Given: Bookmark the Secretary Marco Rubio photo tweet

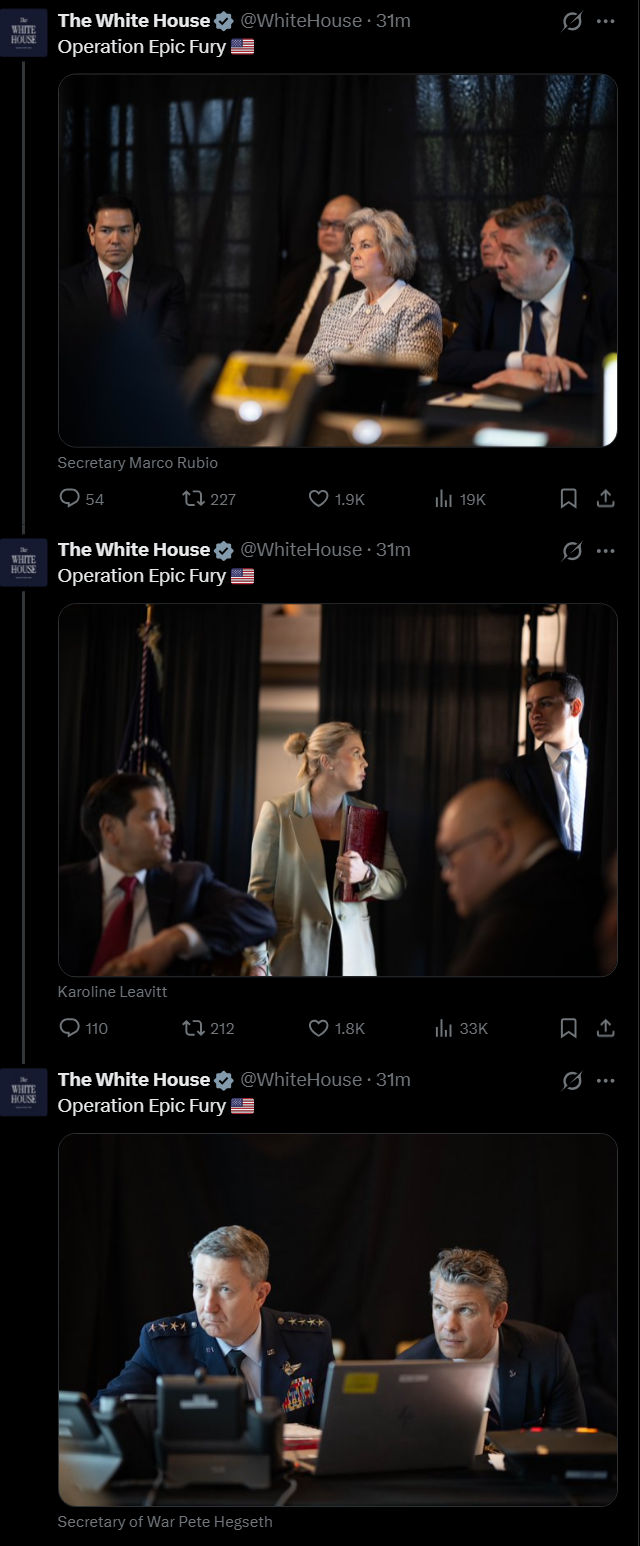Looking at the screenshot, I should coord(568,498).
